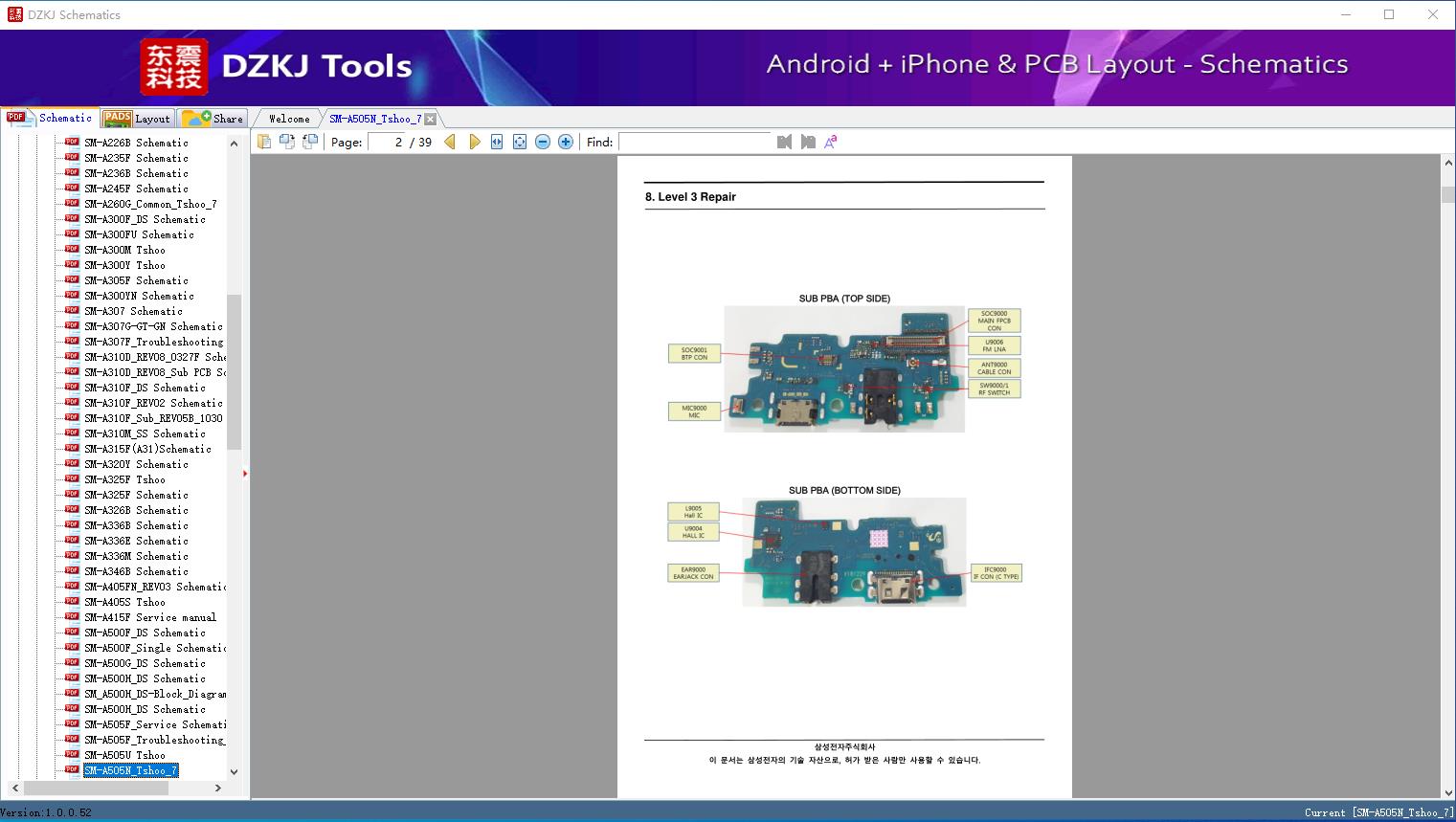The image size is (1456, 822).
Task: Fit whole page in view
Action: pos(520,142)
